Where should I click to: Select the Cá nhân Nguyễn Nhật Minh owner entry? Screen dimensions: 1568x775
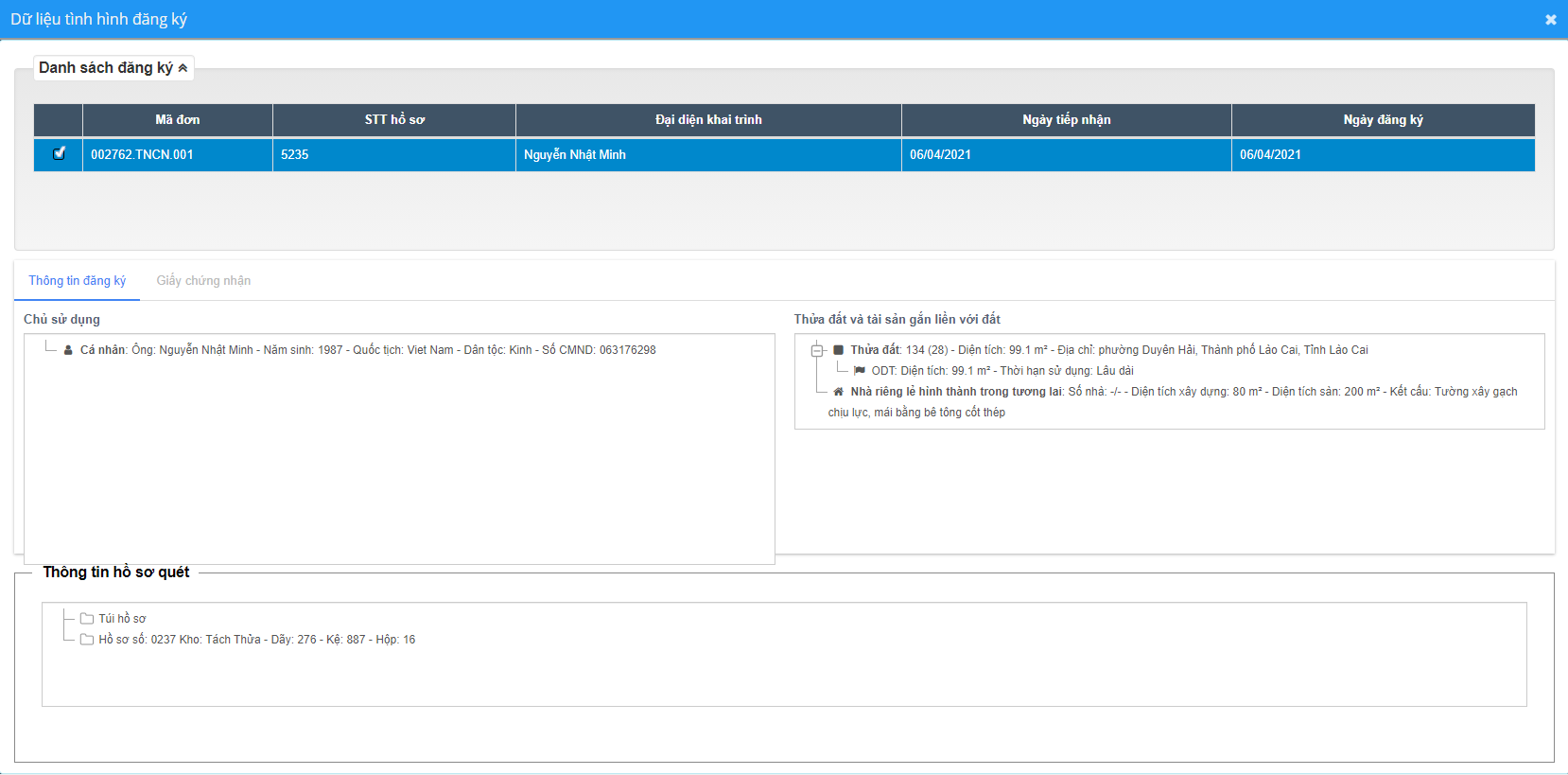367,350
